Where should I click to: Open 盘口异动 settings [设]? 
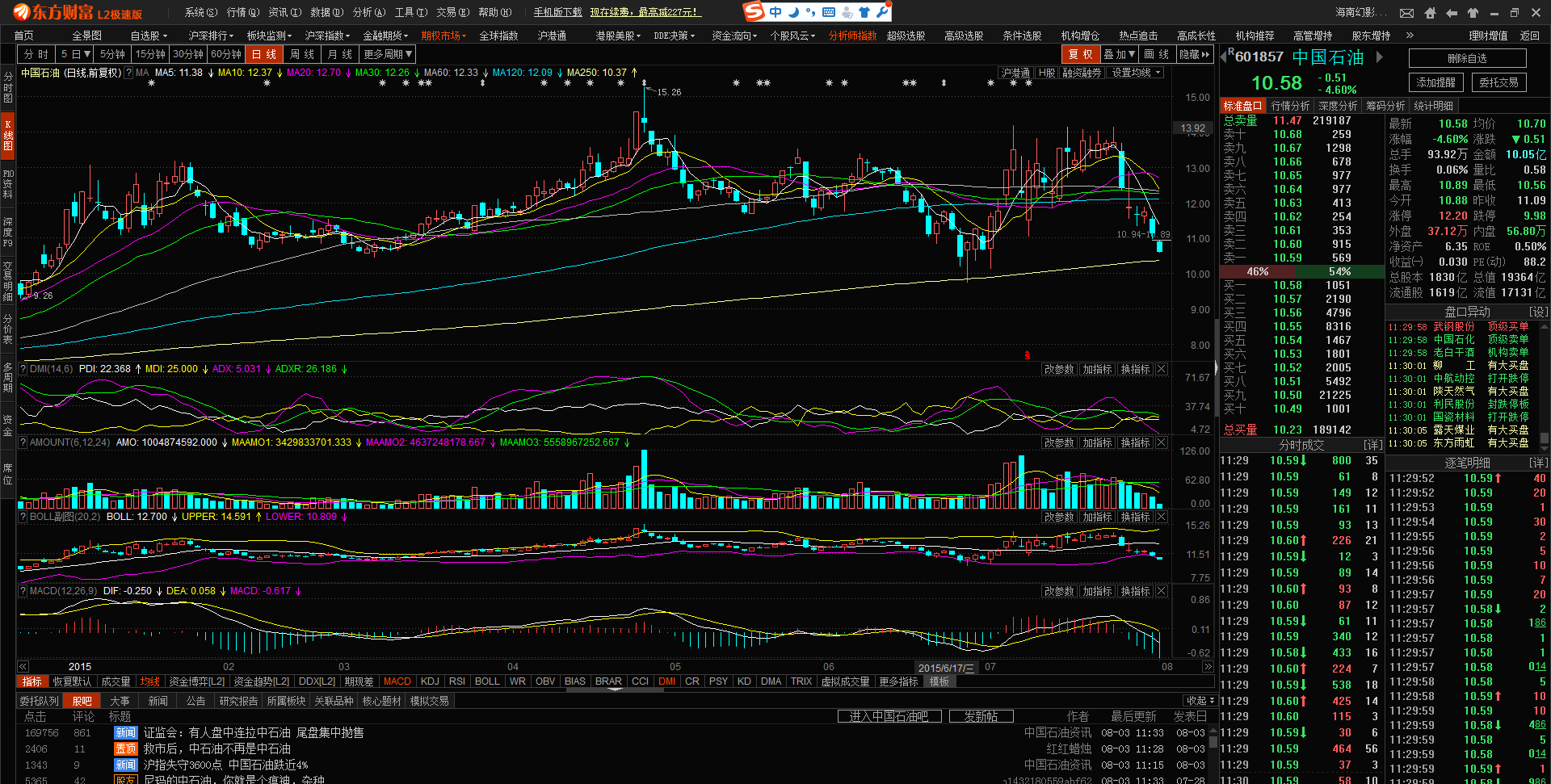point(1538,312)
